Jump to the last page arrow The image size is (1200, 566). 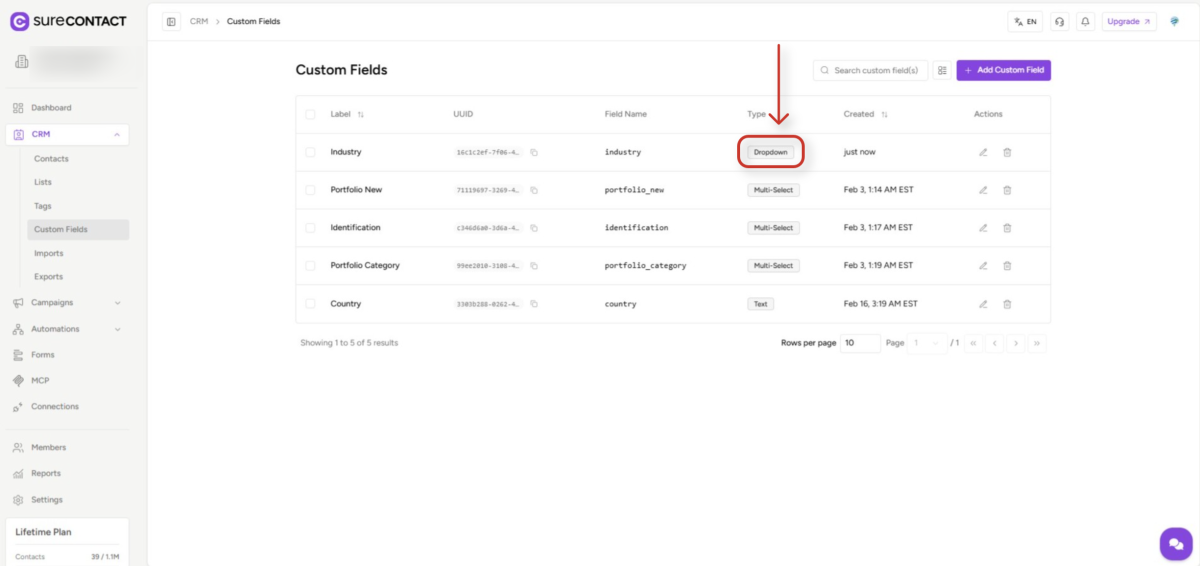pos(1037,343)
